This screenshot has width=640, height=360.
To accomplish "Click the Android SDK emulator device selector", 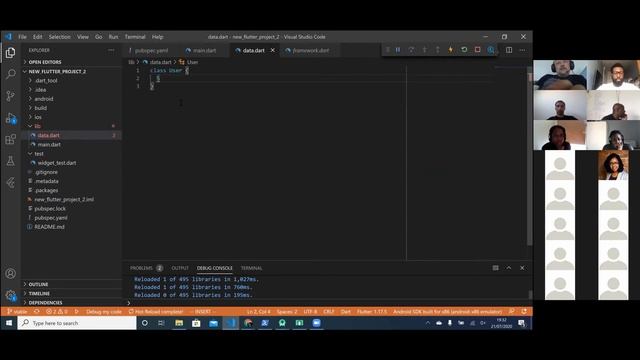I will 447,311.
